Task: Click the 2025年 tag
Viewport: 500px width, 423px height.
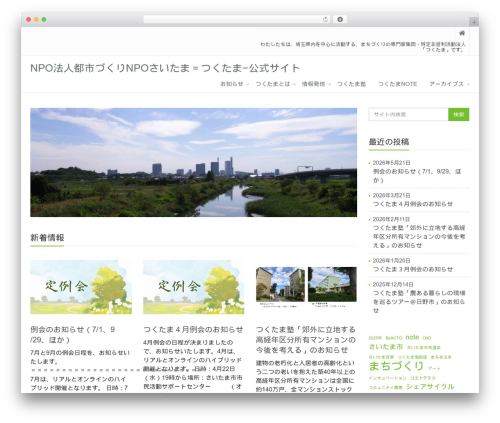Action: coord(375,338)
